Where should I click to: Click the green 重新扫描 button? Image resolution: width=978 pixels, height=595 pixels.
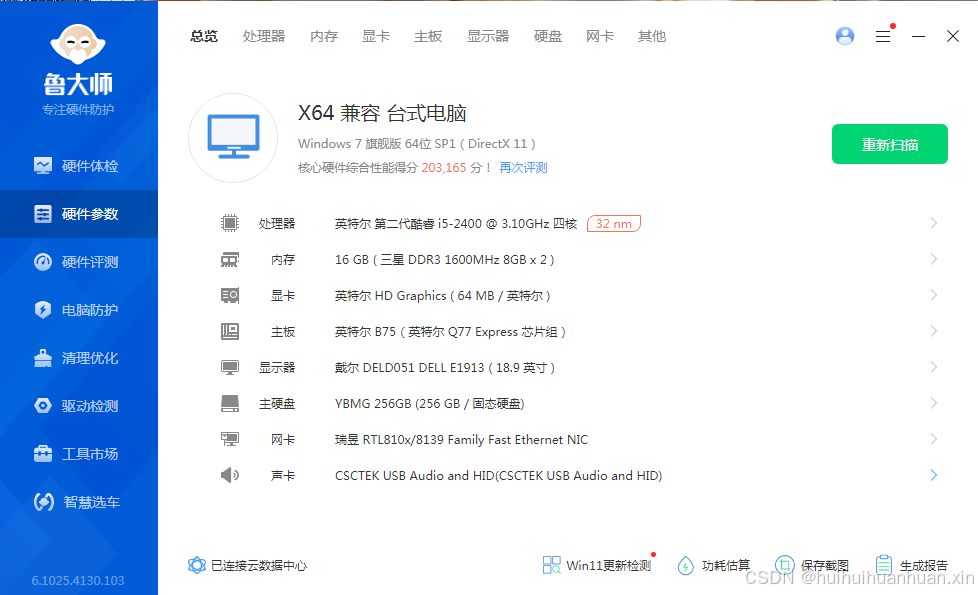[x=889, y=144]
